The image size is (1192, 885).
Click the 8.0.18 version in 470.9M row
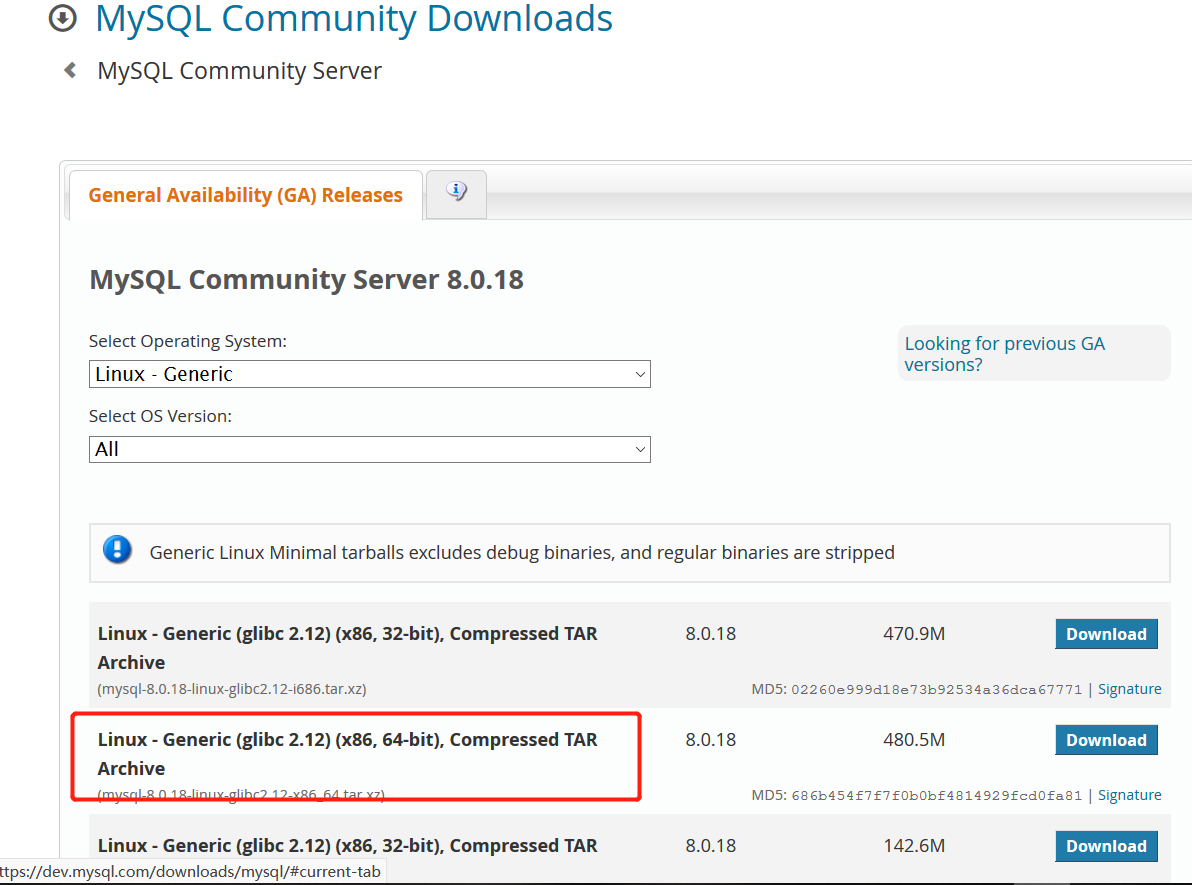pyautogui.click(x=711, y=634)
